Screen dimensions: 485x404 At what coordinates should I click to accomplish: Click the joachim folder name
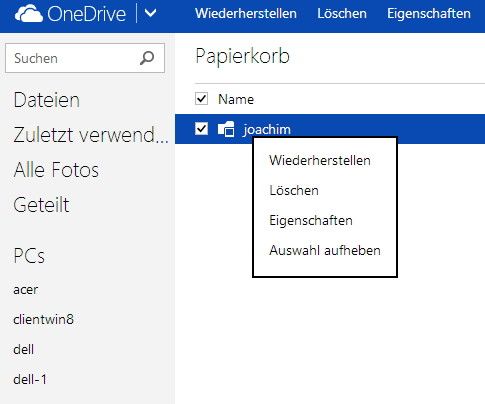267,129
